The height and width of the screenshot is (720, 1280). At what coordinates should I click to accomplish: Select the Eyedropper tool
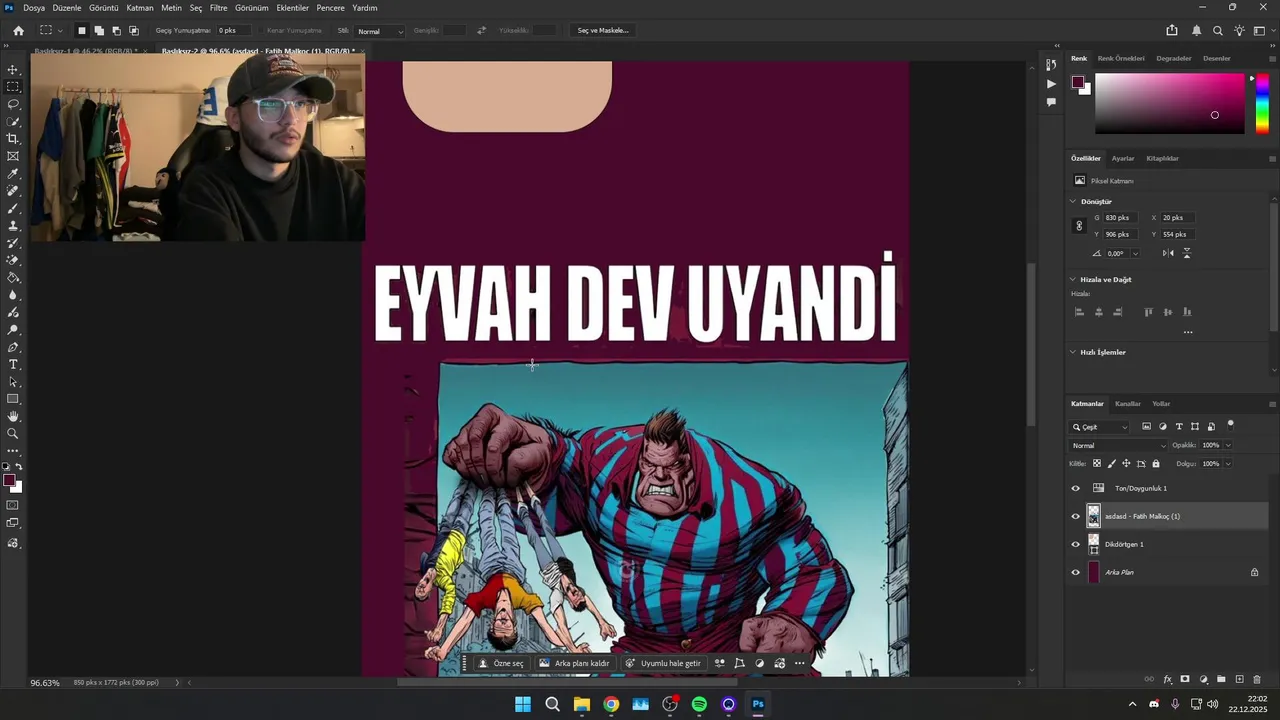pyautogui.click(x=13, y=174)
